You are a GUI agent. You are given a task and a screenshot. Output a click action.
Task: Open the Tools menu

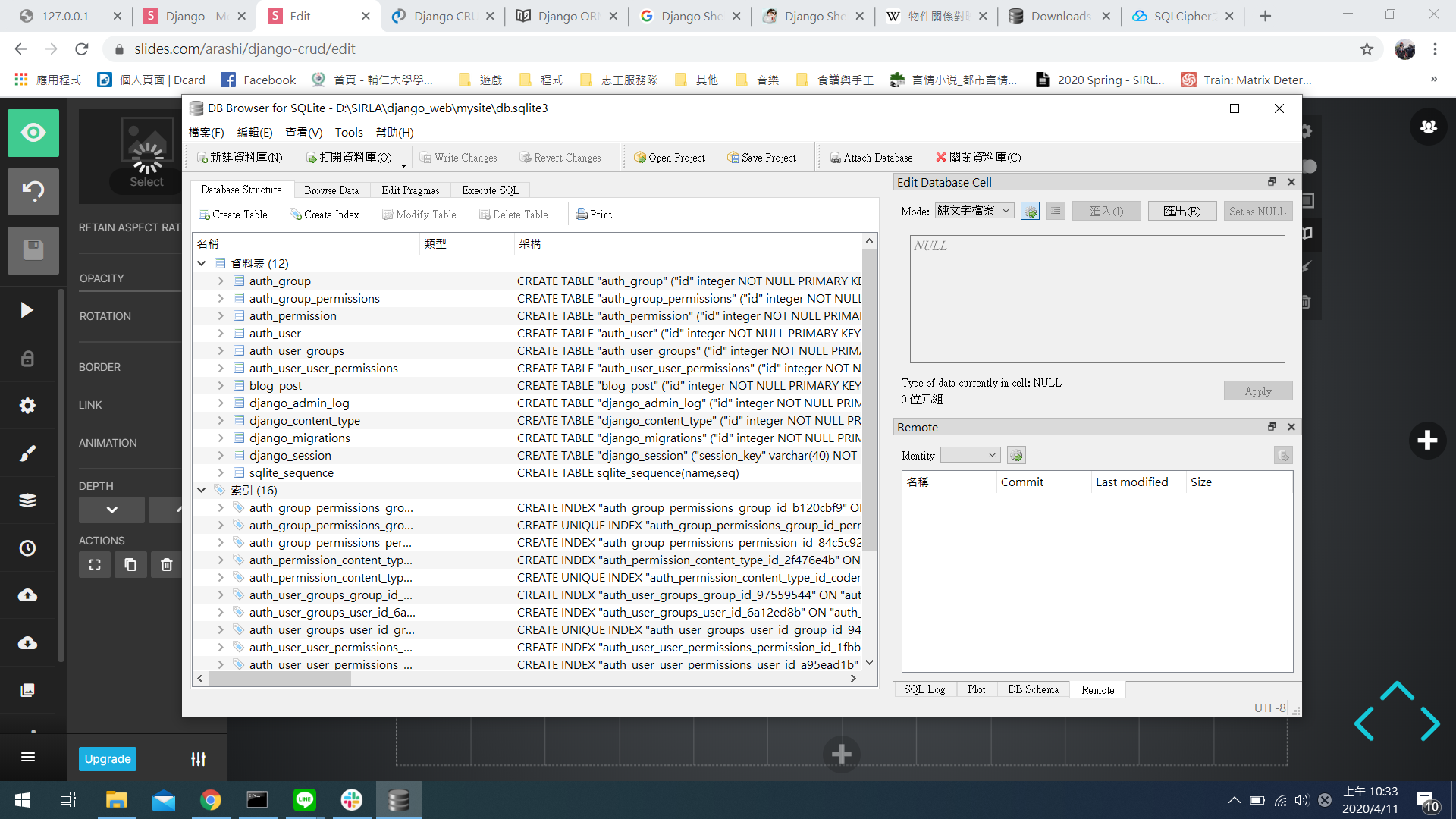click(349, 133)
